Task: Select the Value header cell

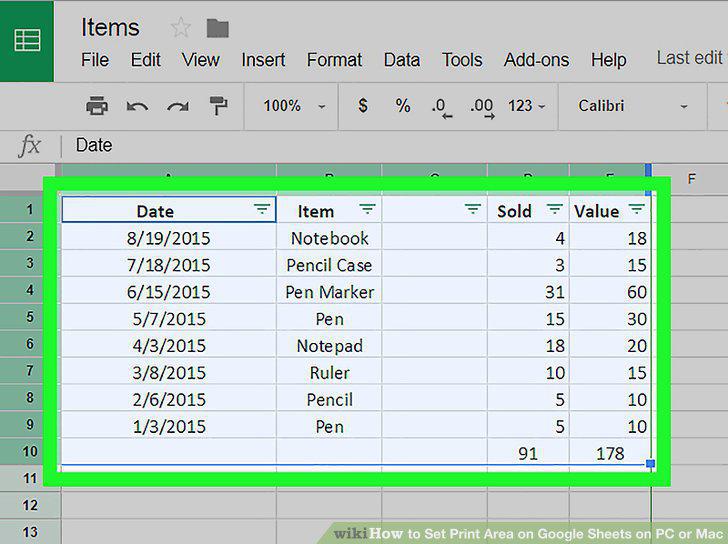Action: 611,209
